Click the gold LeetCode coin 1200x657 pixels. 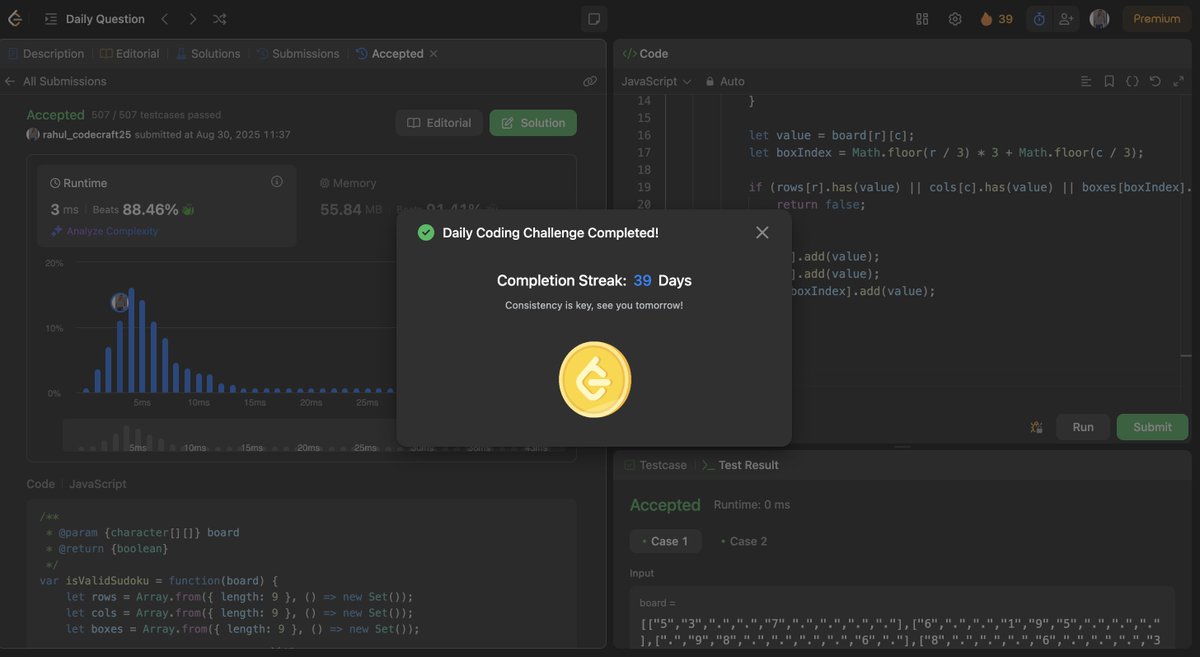(x=594, y=379)
